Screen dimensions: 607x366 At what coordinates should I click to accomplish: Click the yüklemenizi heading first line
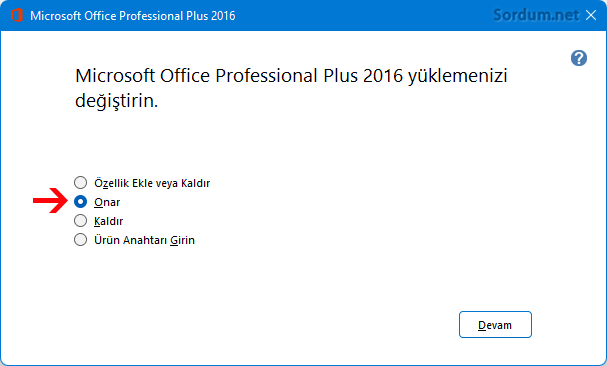(x=291, y=76)
